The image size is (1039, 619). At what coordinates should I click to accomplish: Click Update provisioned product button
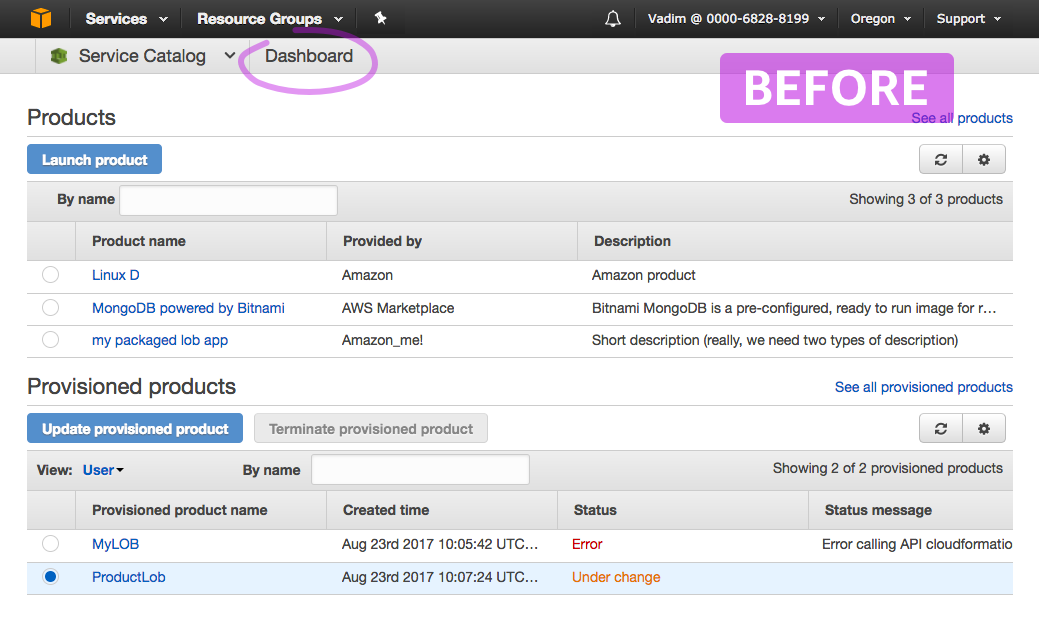click(x=135, y=428)
